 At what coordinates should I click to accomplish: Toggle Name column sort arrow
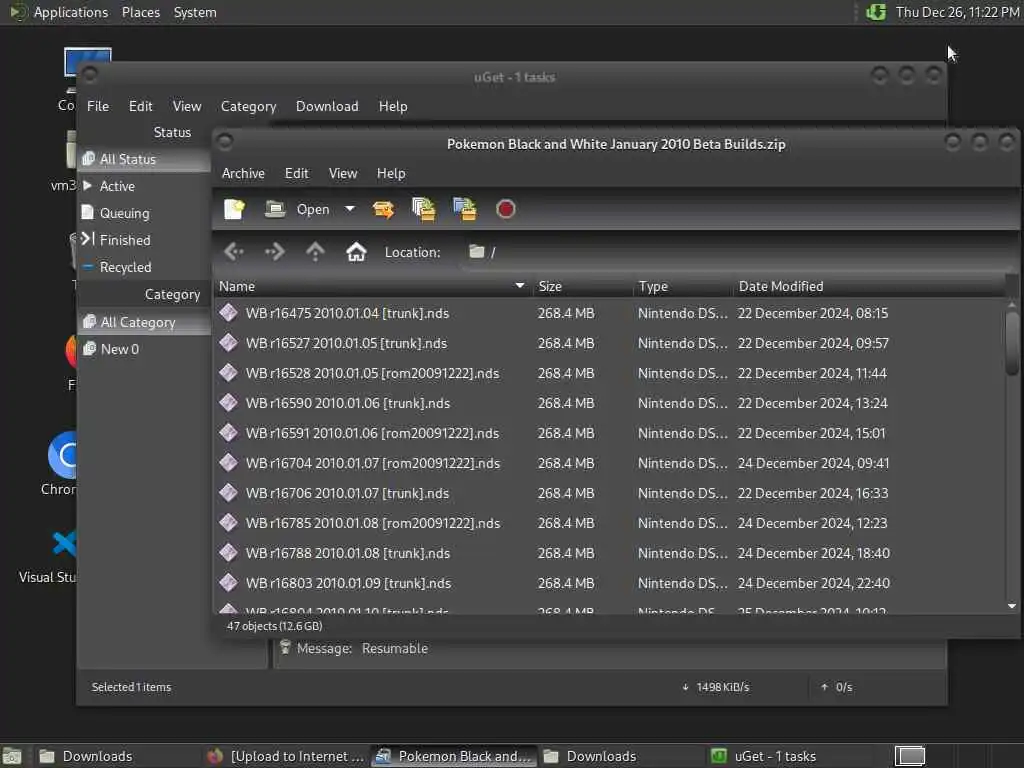[520, 286]
